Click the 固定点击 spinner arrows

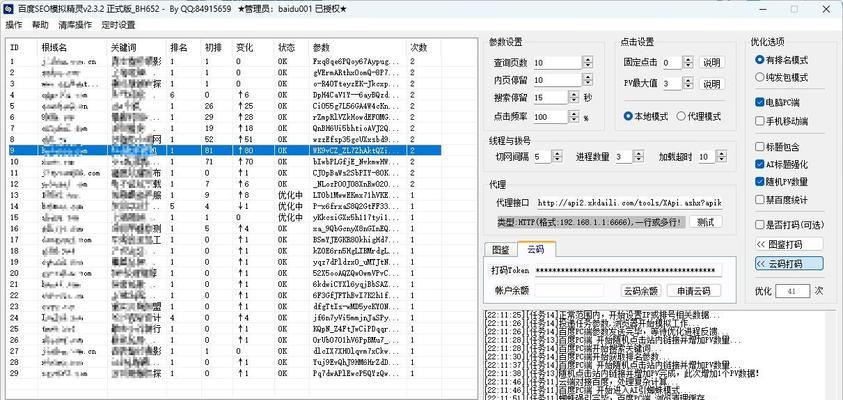point(688,62)
